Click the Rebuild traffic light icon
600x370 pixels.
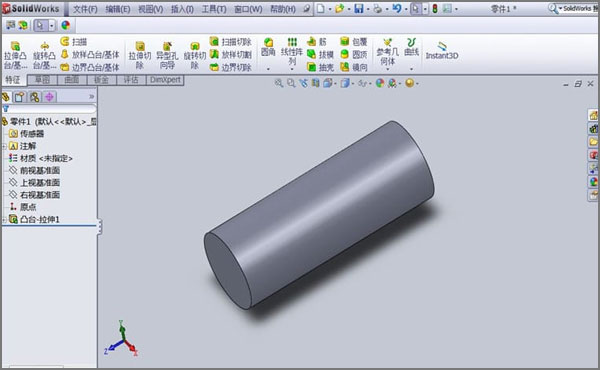point(435,8)
